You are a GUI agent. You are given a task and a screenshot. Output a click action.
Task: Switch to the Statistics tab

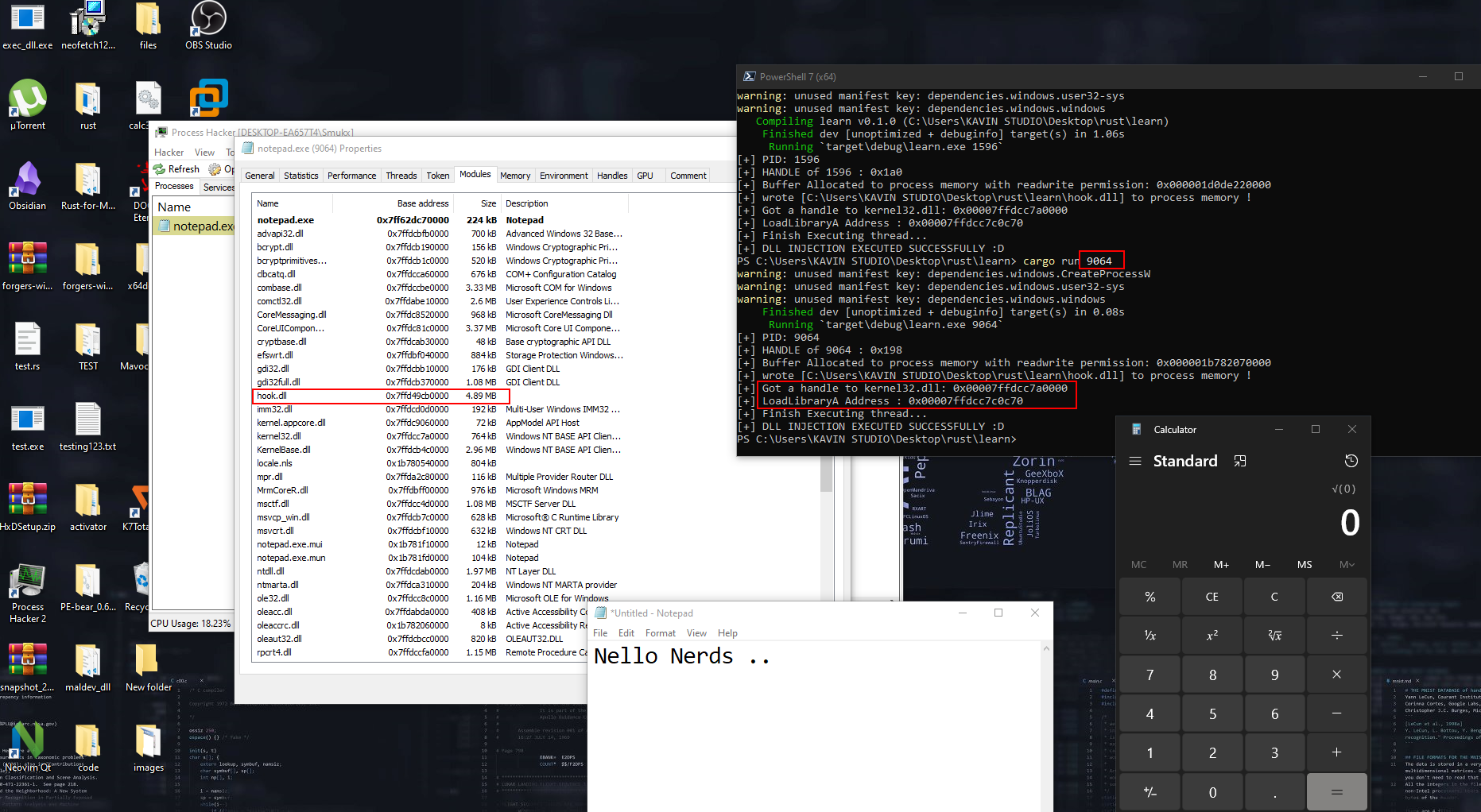[x=300, y=176]
